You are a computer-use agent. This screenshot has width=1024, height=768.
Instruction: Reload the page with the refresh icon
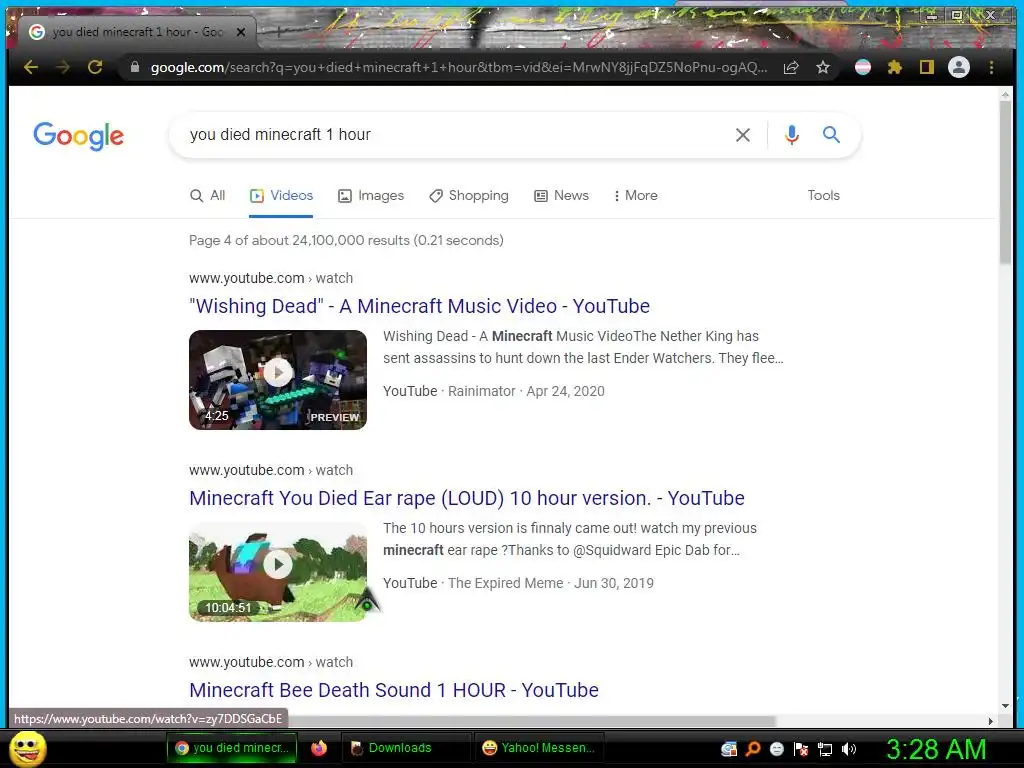point(95,67)
